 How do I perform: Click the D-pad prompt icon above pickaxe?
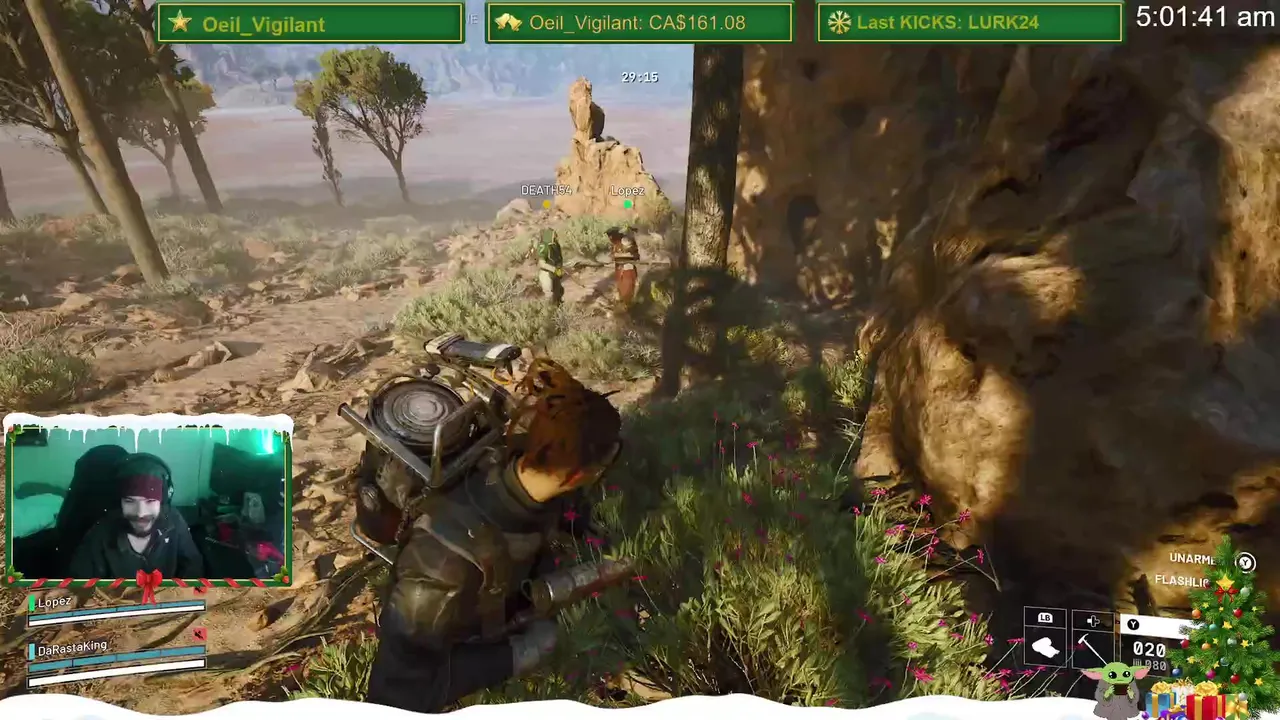click(1092, 621)
